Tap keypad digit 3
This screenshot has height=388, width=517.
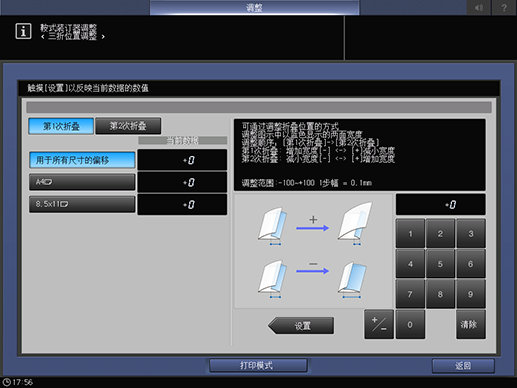471,233
